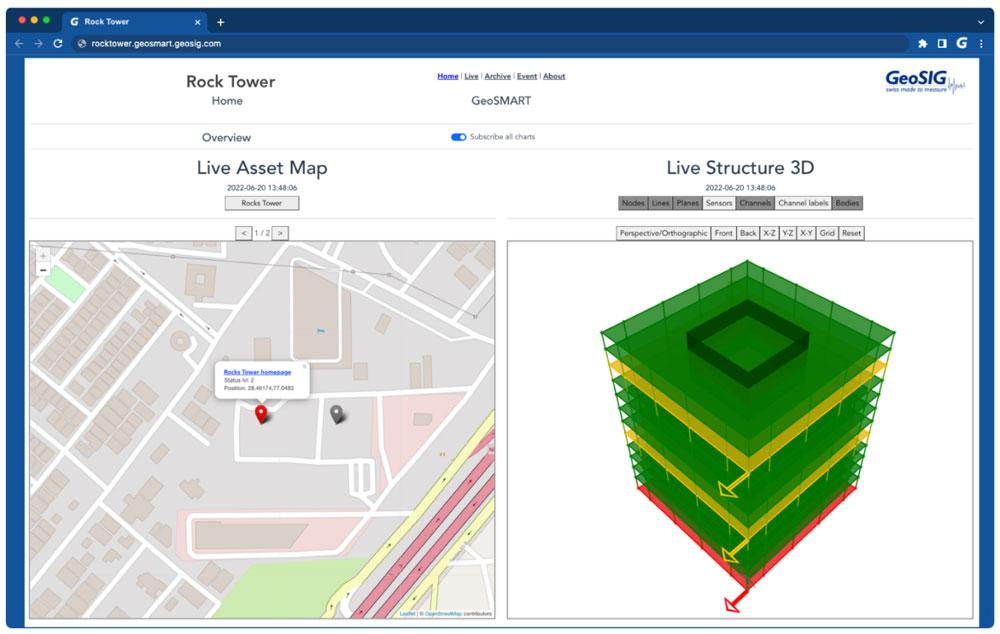Open the Archive menu link

pyautogui.click(x=497, y=76)
